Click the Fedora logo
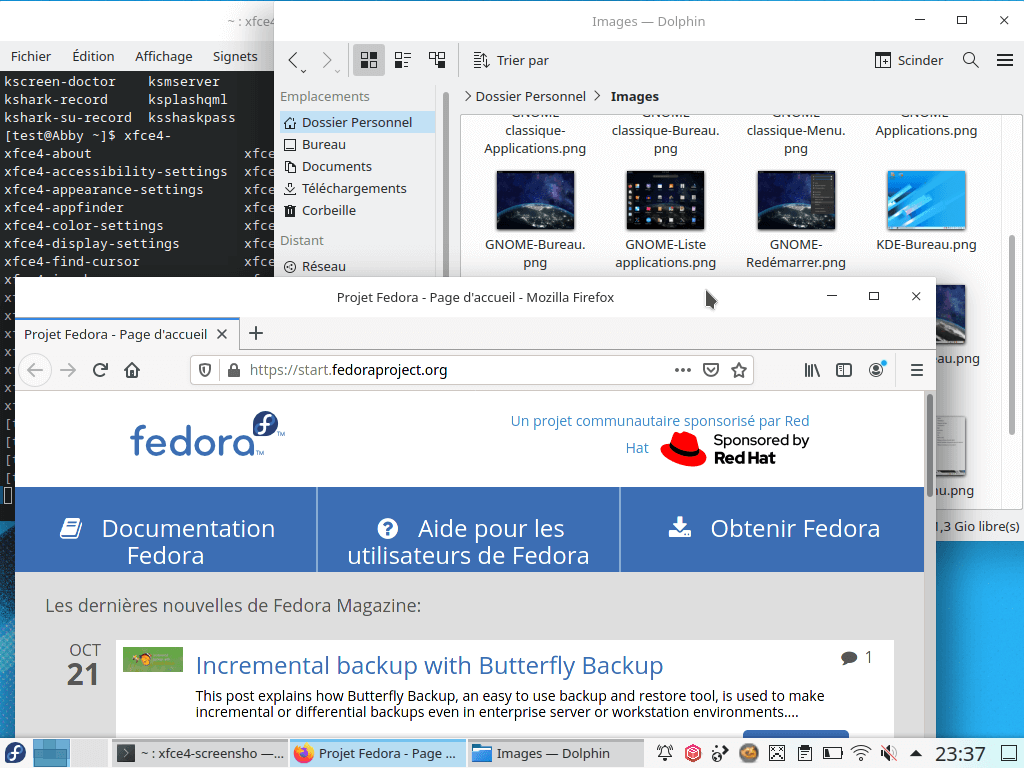1024x768 pixels. click(x=208, y=434)
